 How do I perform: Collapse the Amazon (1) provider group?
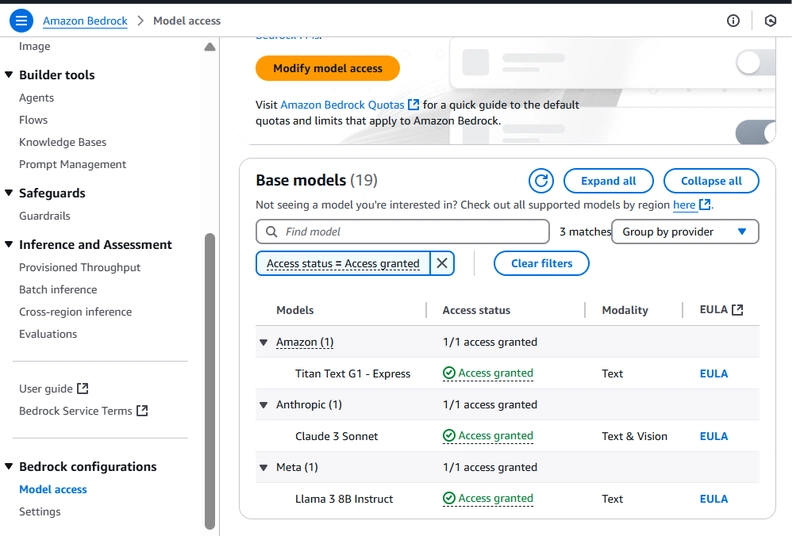tap(264, 342)
